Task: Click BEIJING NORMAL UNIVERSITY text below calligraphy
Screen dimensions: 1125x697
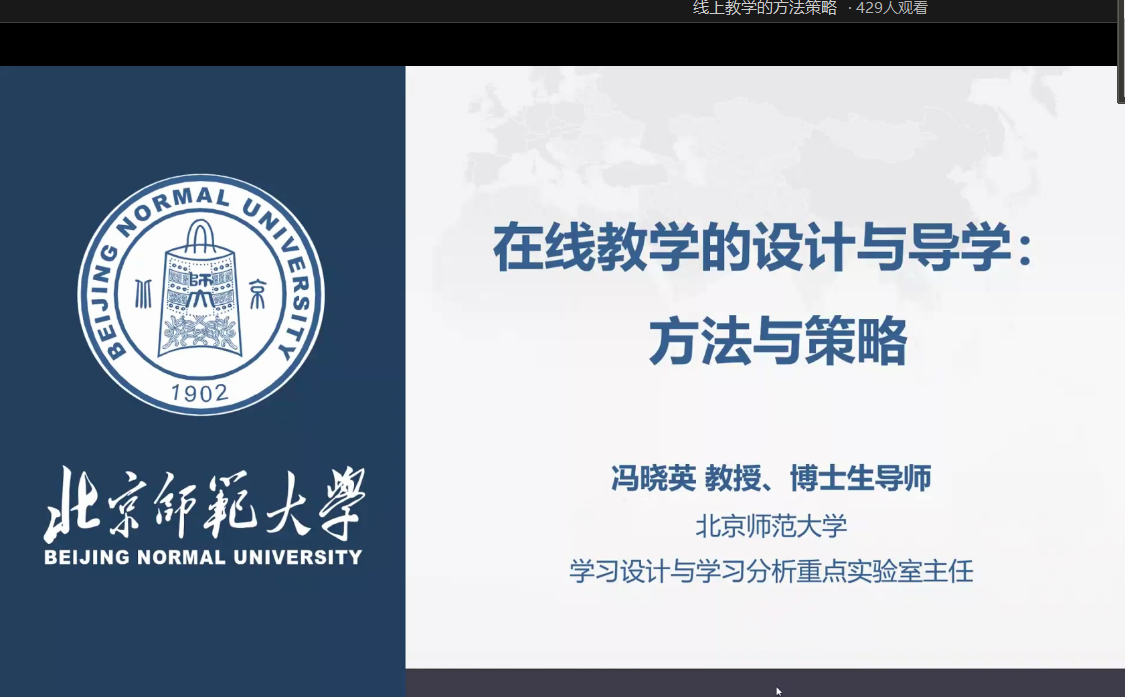Action: tap(203, 558)
